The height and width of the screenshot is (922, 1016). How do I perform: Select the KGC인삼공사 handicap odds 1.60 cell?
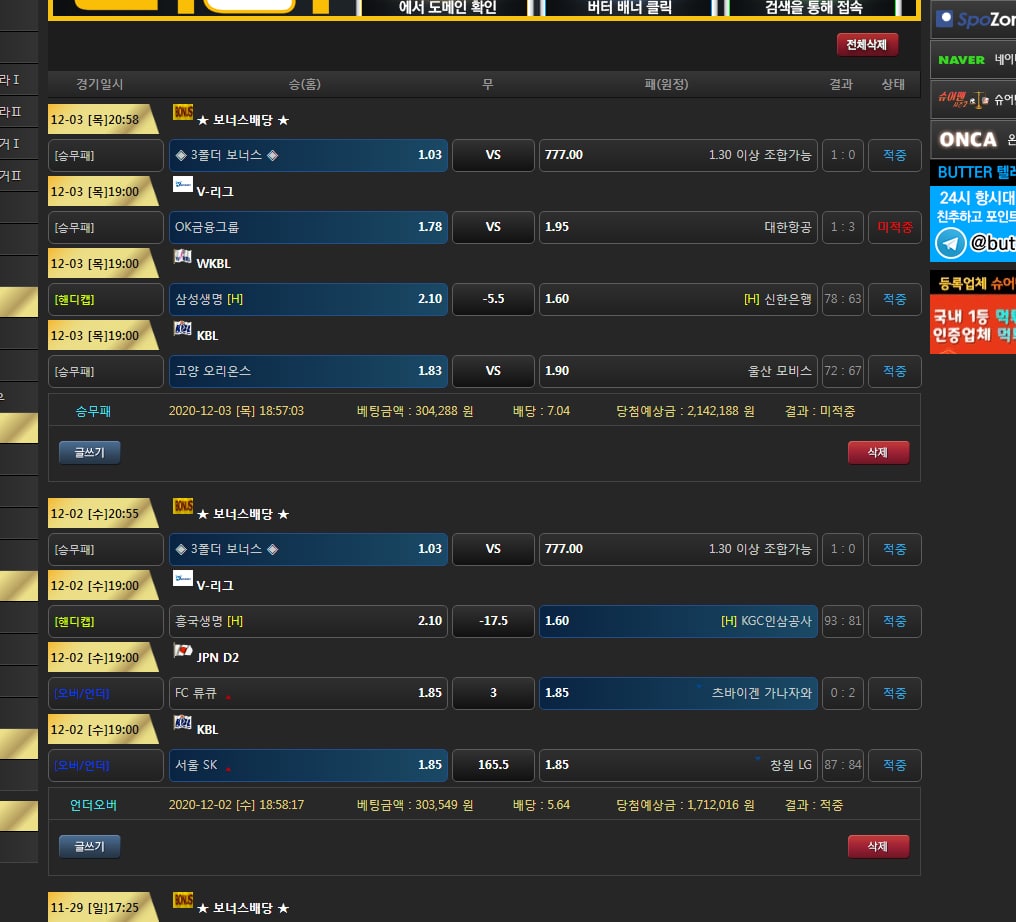[x=678, y=621]
